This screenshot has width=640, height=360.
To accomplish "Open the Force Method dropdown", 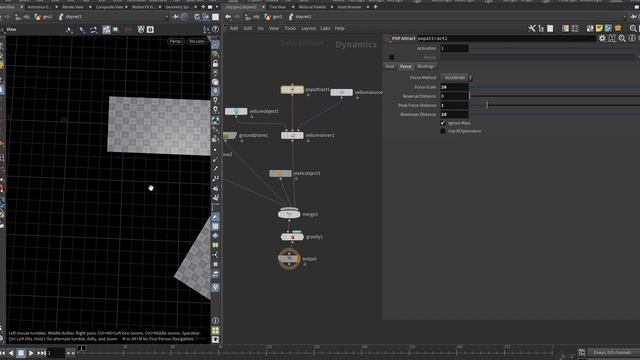I will tap(456, 78).
